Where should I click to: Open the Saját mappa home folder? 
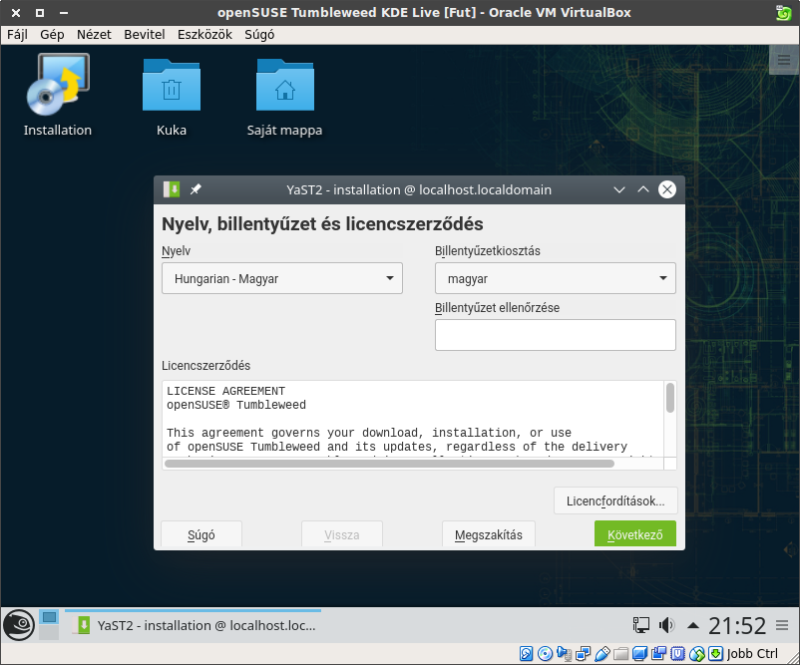[285, 97]
